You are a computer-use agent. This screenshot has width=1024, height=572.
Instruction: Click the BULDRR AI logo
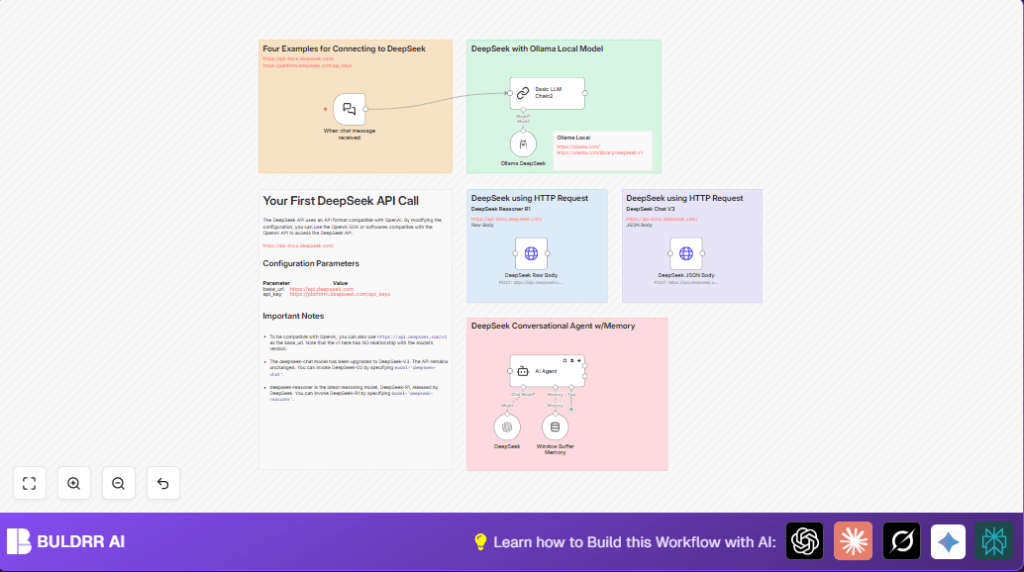click(x=66, y=541)
